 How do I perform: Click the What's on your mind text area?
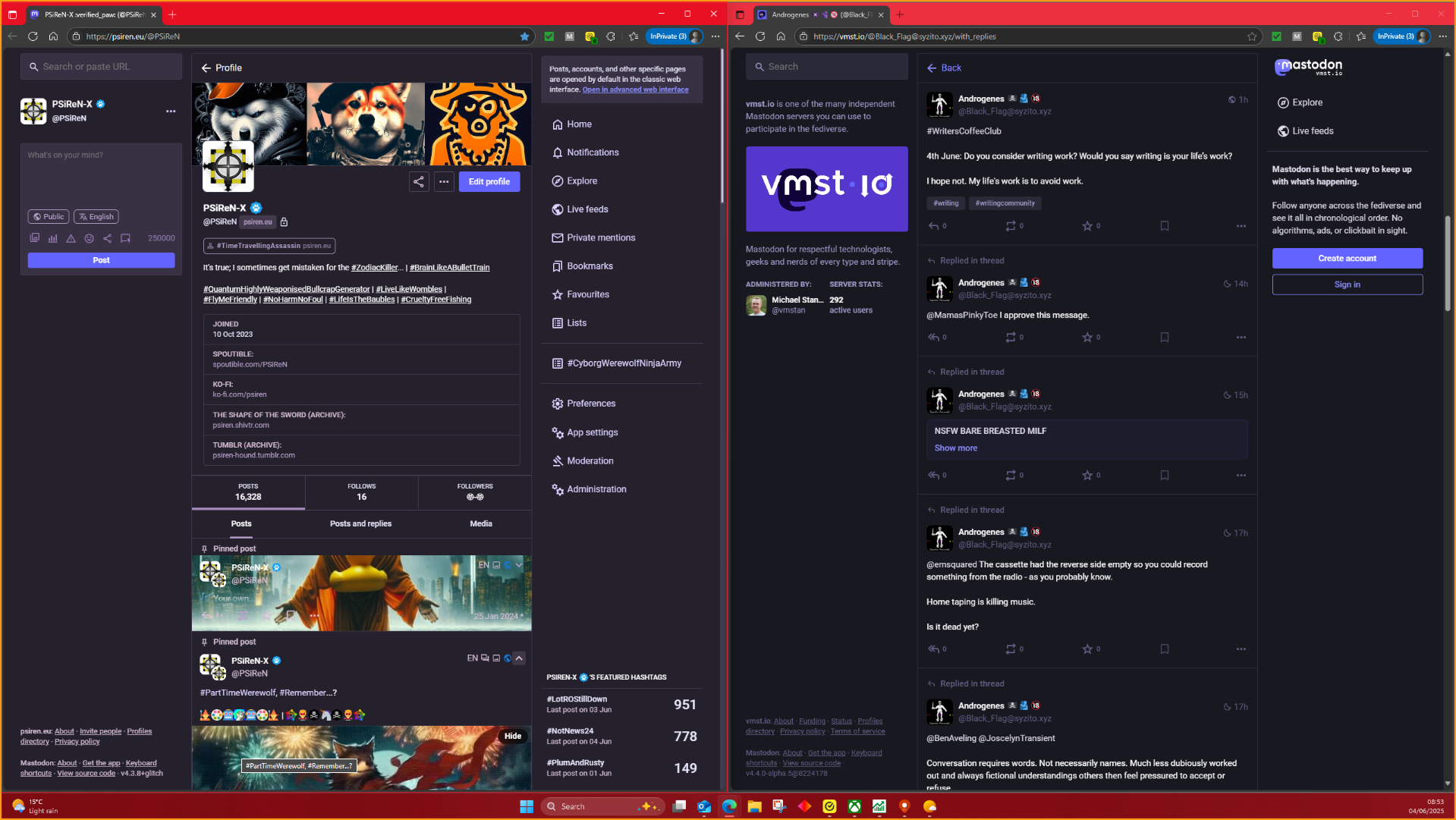pyautogui.click(x=101, y=174)
